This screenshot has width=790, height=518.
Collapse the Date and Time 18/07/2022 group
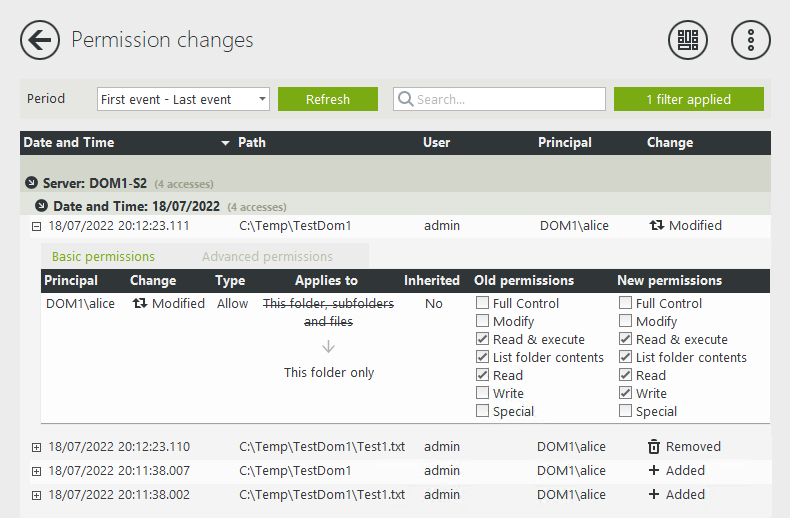click(x=41, y=206)
